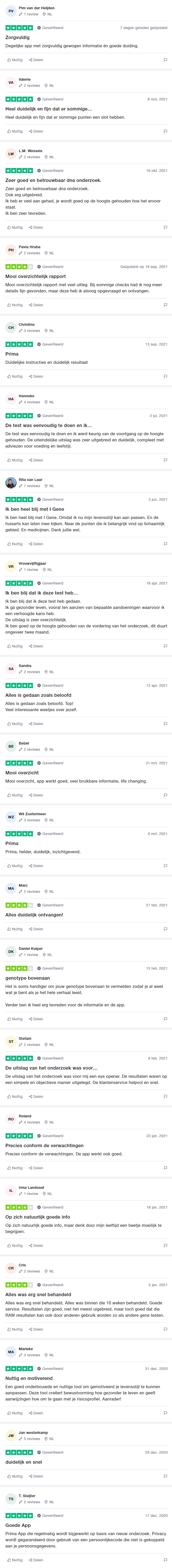Share Hanneke's review via Delen
172x1568 pixels.
coord(36,460)
